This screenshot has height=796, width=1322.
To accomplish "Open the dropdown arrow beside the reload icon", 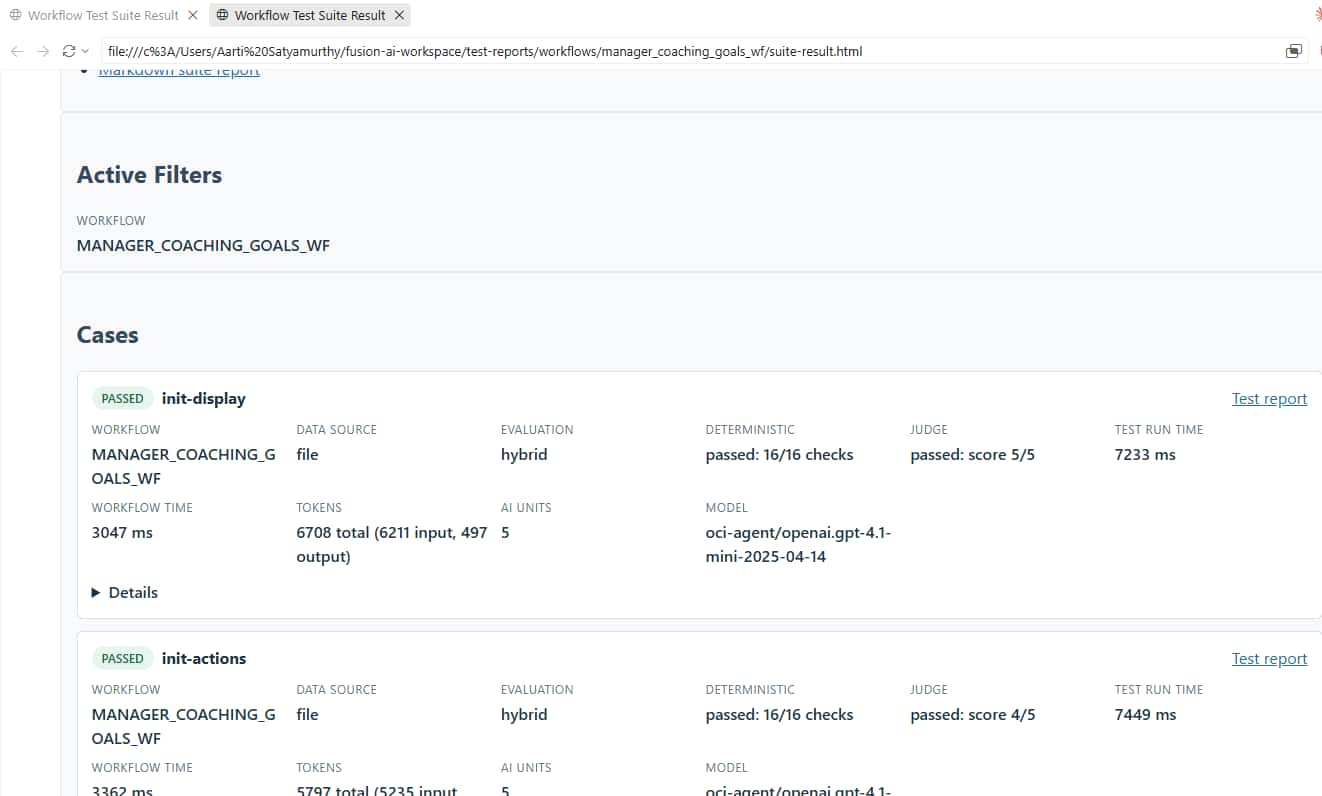I will click(85, 51).
